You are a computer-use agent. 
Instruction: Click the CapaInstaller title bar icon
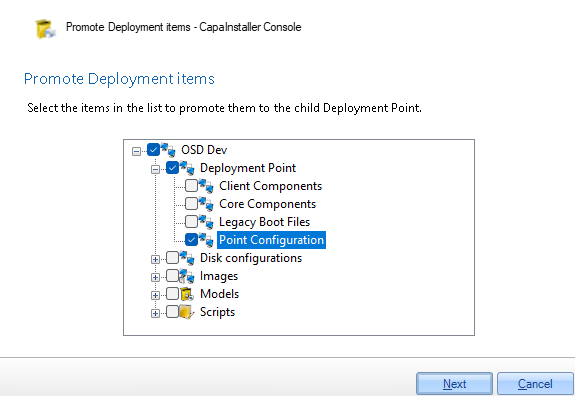45,29
